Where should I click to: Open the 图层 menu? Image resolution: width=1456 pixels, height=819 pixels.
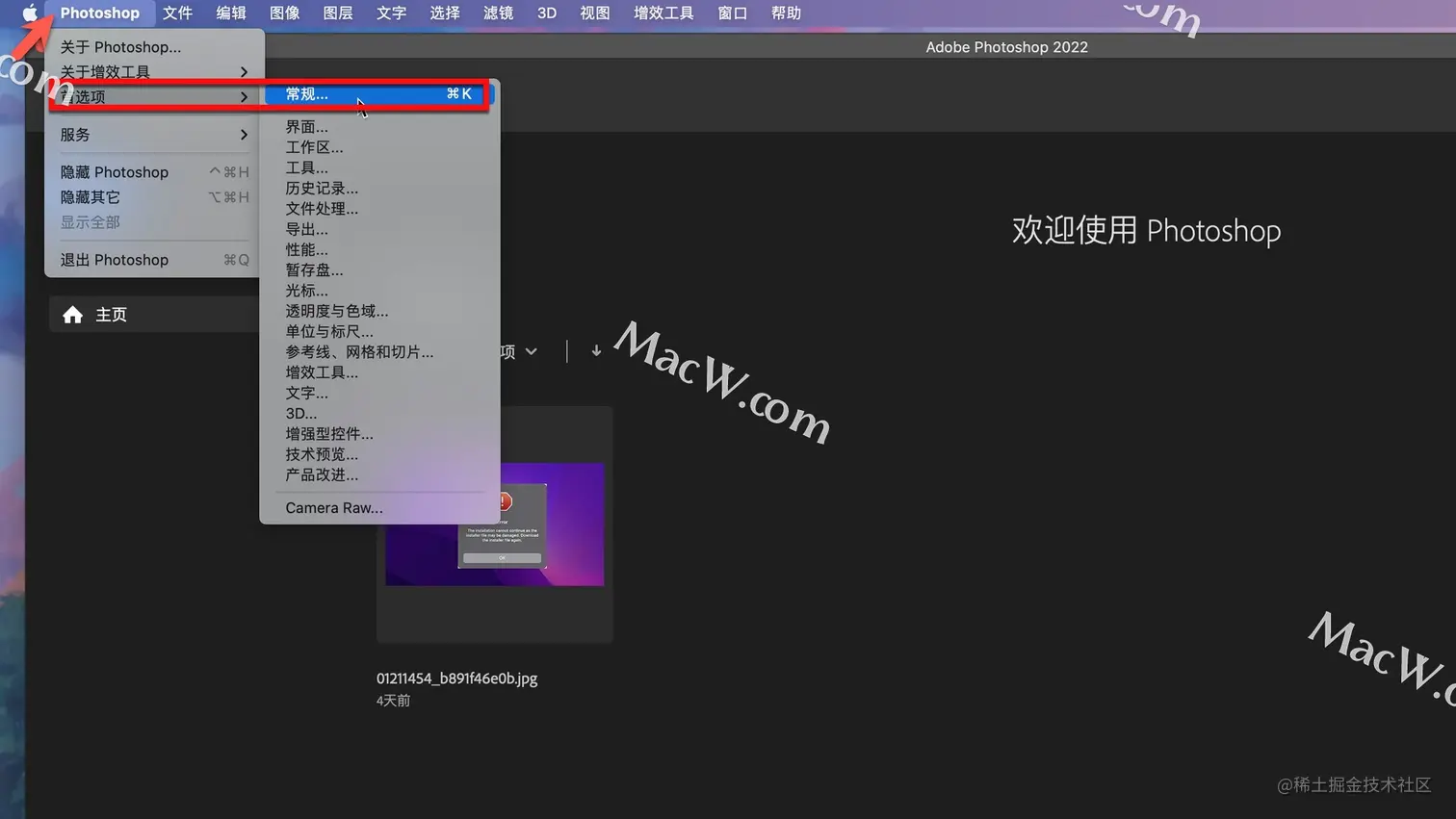pyautogui.click(x=338, y=13)
